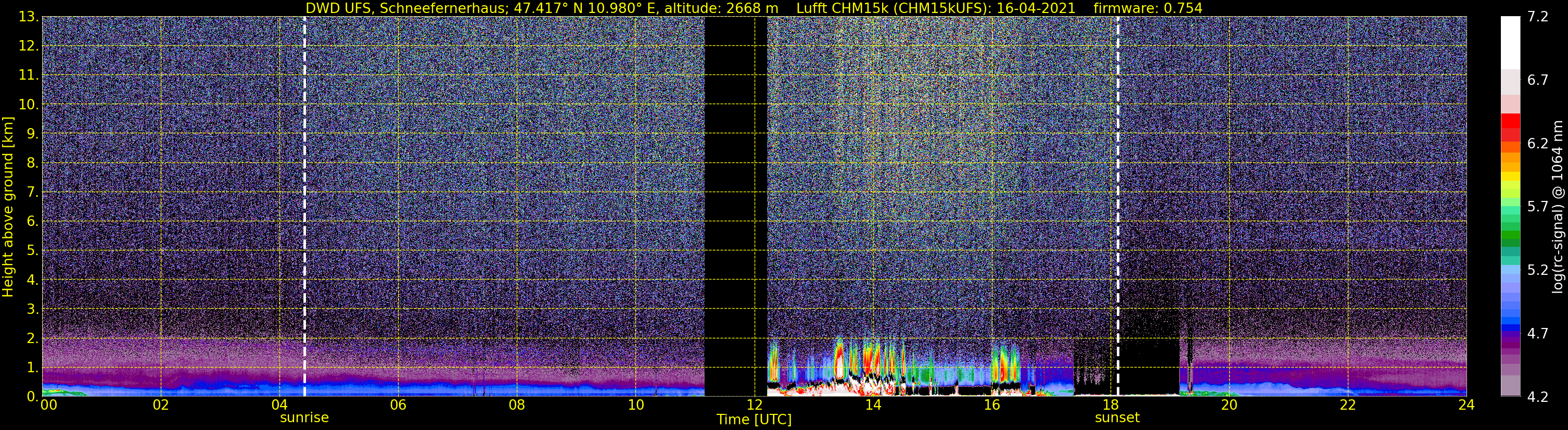Click time axis tick label 06
The height and width of the screenshot is (430, 1568).
coord(398,405)
